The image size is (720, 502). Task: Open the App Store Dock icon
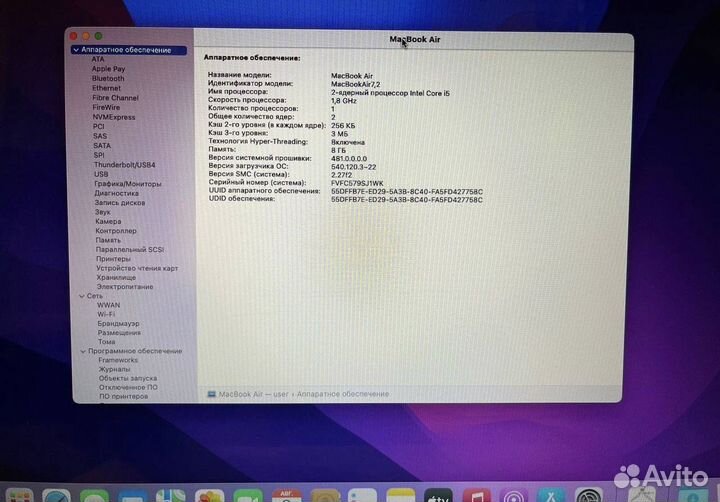point(551,496)
